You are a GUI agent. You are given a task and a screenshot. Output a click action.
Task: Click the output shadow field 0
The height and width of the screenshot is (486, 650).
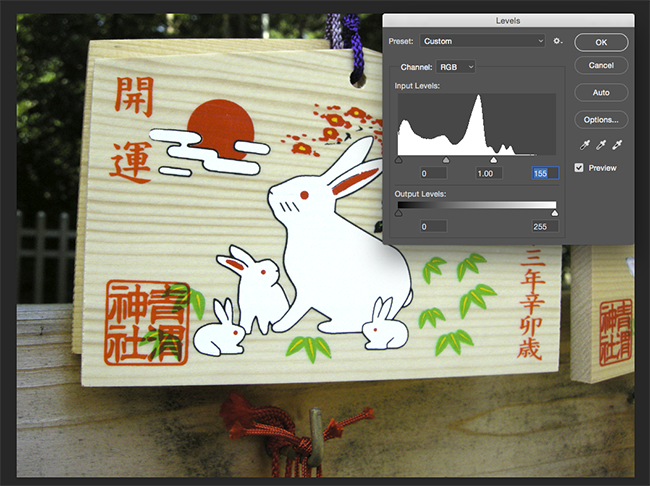click(434, 226)
